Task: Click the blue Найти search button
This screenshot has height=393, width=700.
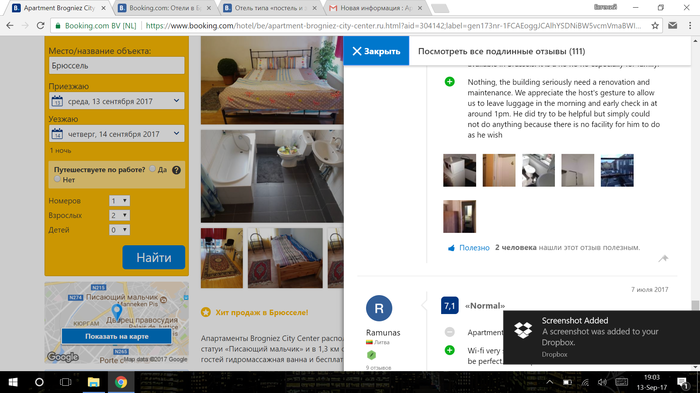Action: point(154,257)
